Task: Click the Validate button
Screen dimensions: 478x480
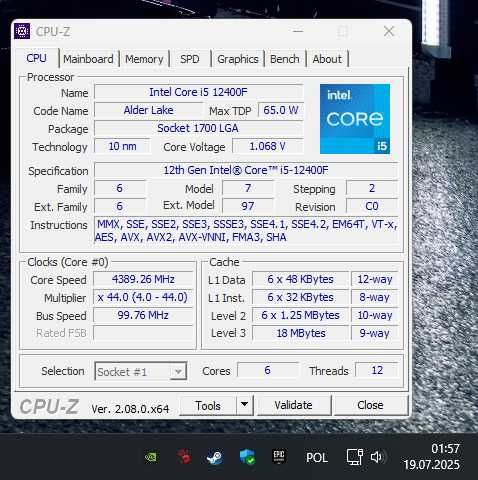Action: coord(294,405)
